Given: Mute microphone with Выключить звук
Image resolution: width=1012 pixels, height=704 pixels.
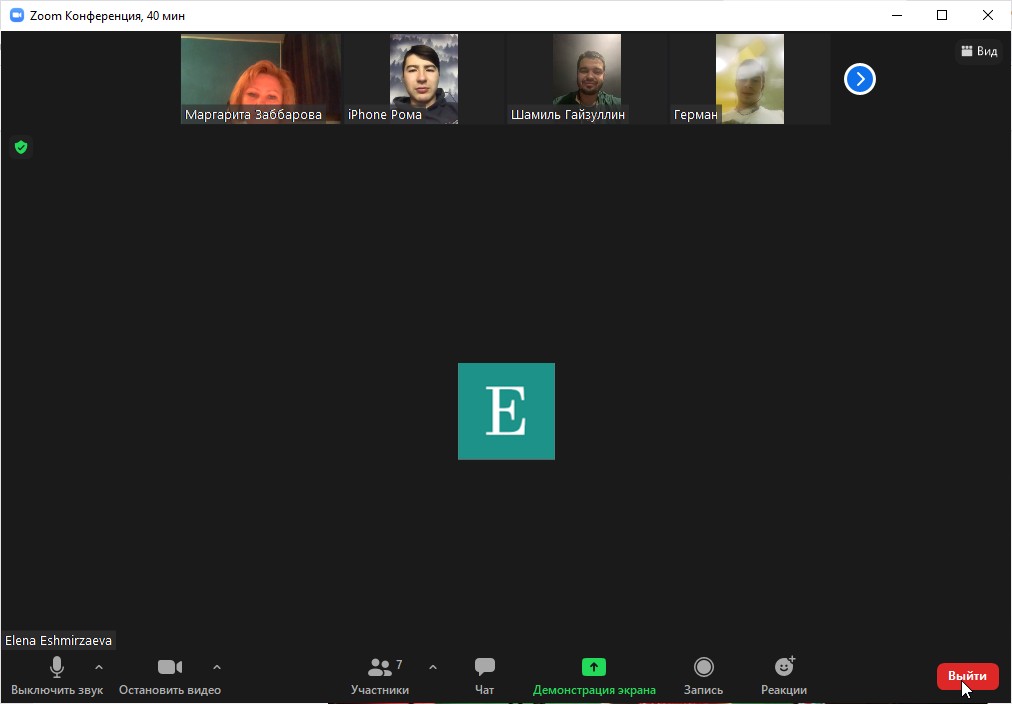Looking at the screenshot, I should pos(57,675).
